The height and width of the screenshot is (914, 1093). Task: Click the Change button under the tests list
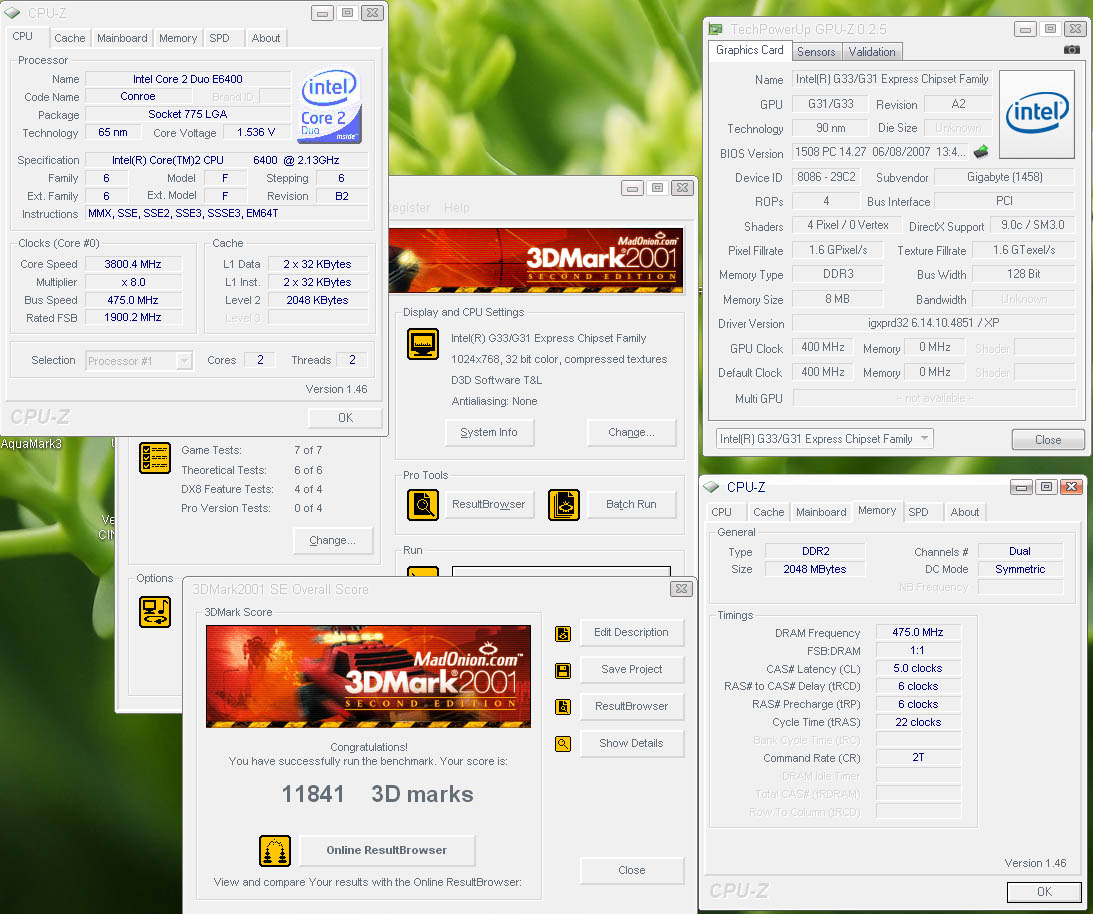(333, 540)
